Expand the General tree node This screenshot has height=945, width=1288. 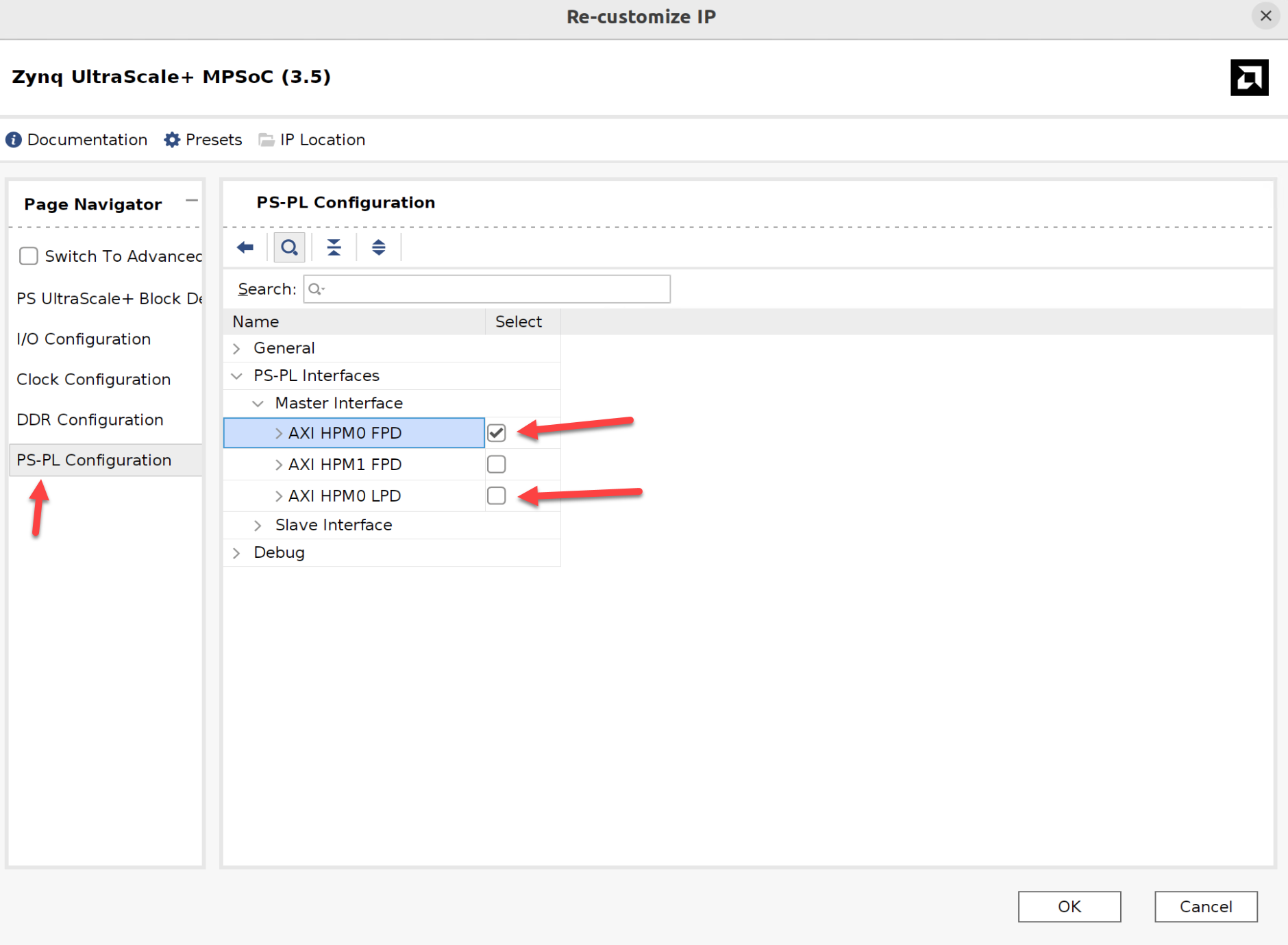click(x=237, y=349)
